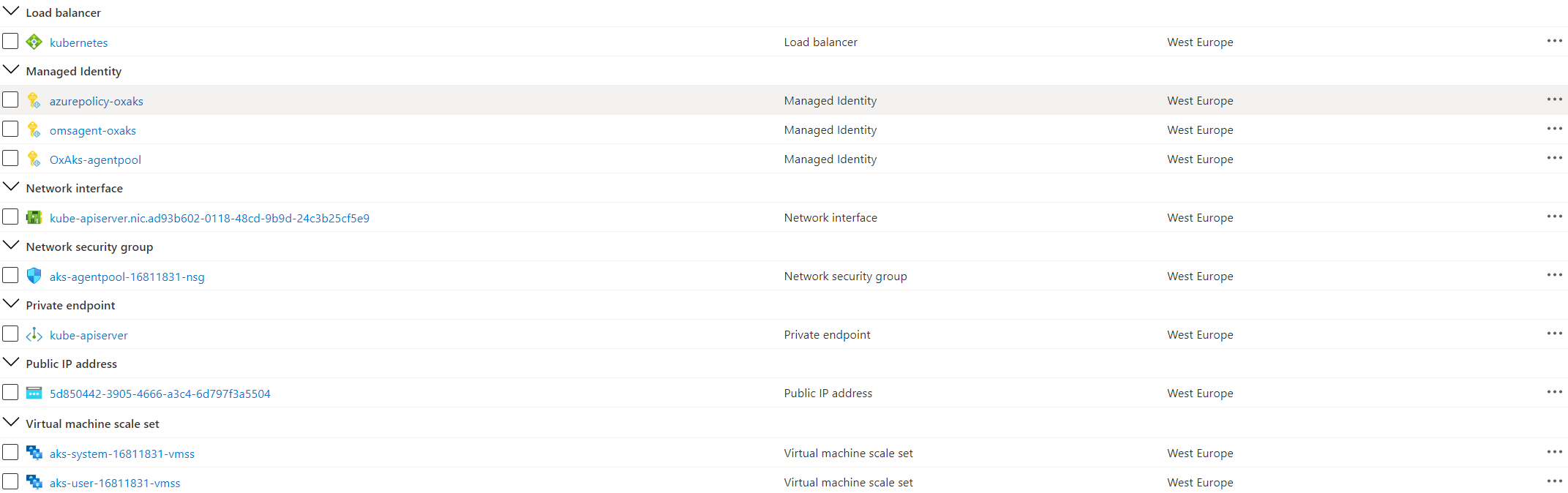The image size is (1568, 493).
Task: Collapse the Network interface group
Action: (11, 187)
